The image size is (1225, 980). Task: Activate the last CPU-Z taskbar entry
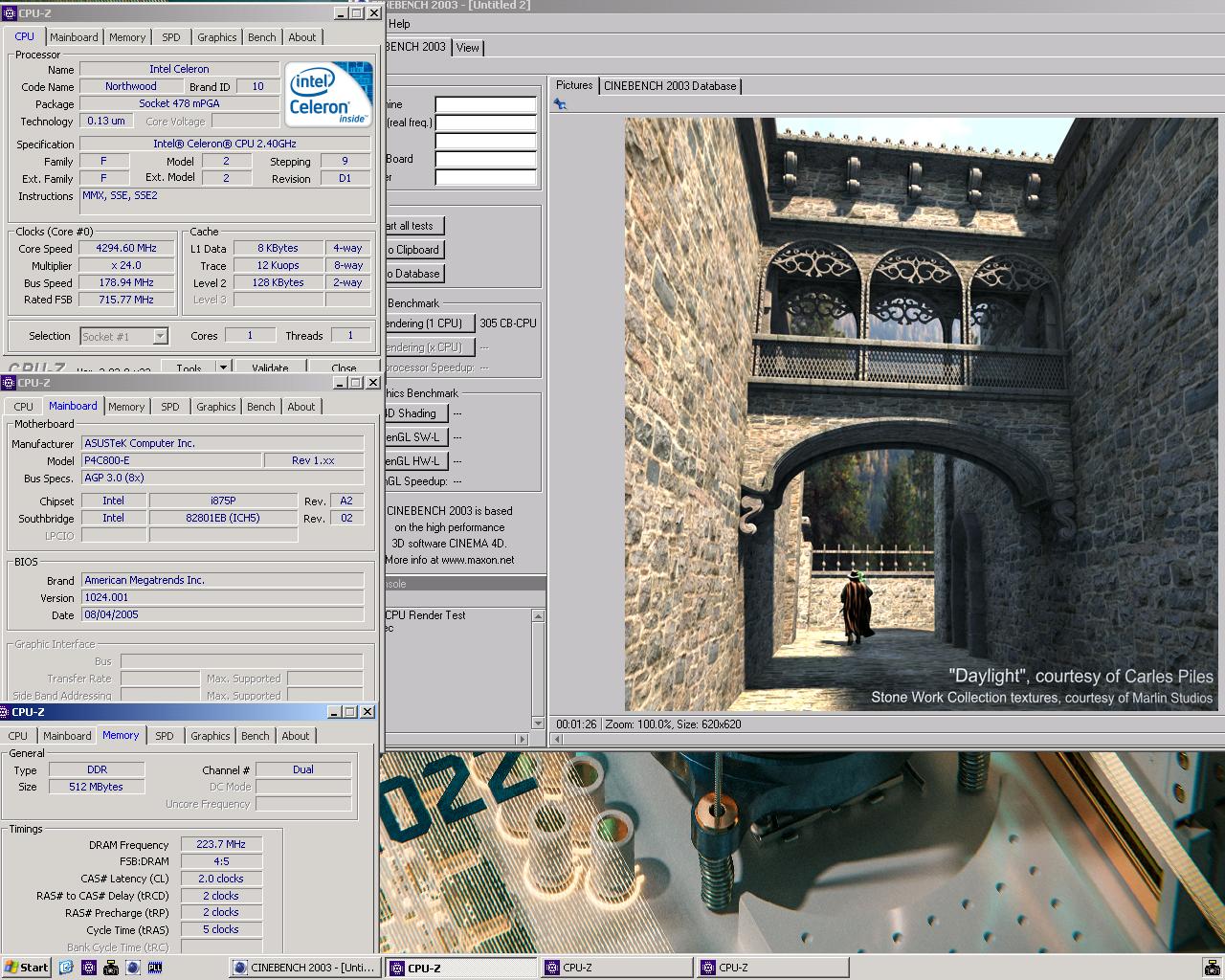pos(773,968)
